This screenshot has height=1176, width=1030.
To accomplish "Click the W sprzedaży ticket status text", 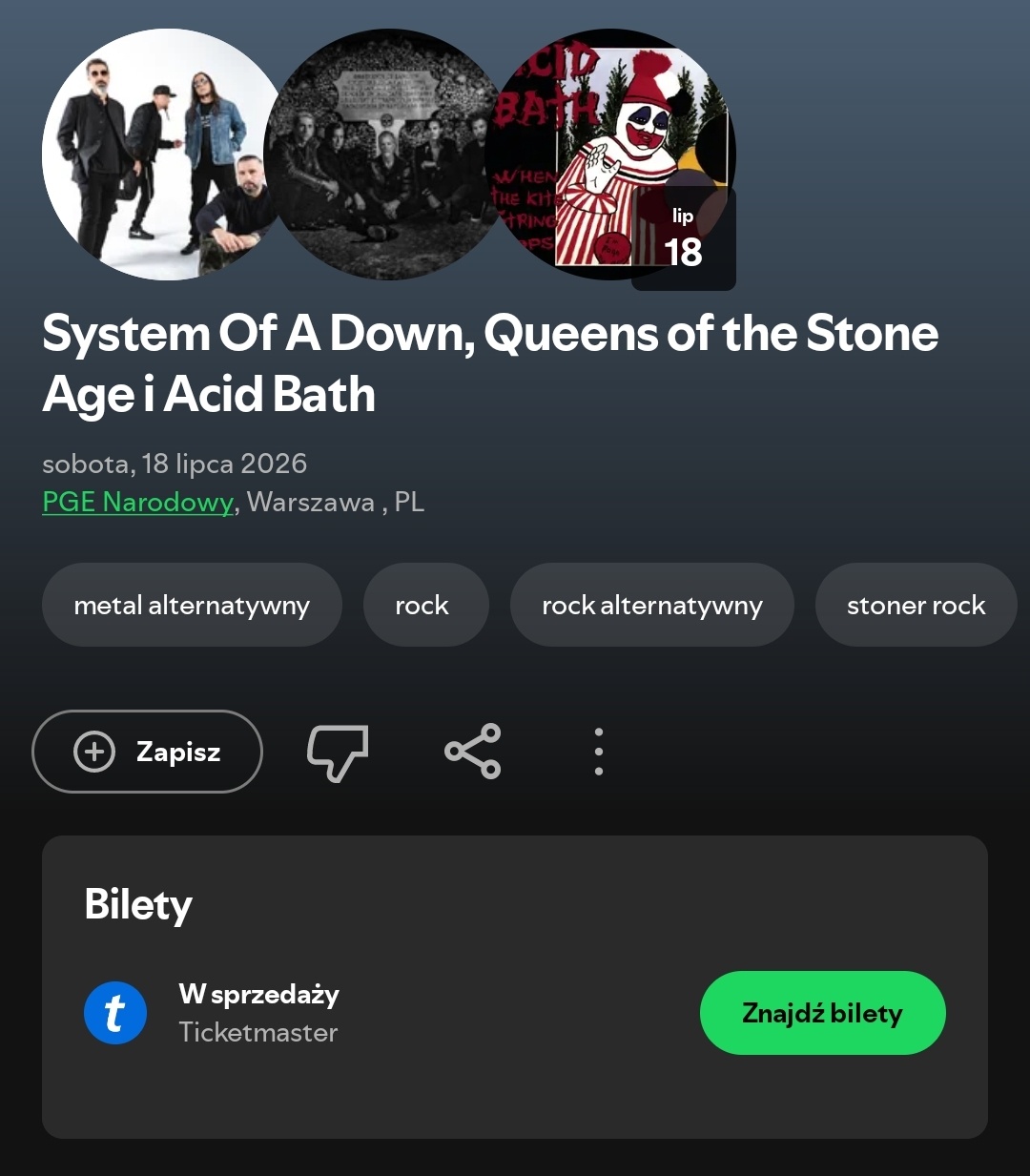I will (x=258, y=994).
